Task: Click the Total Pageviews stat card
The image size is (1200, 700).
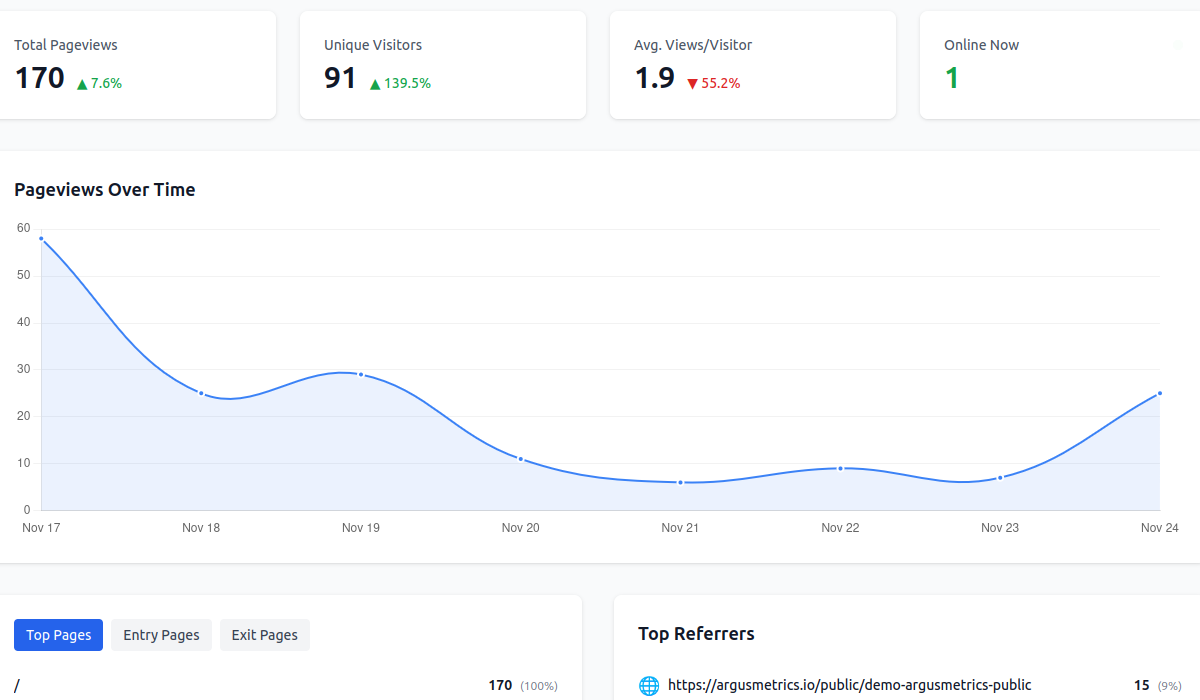Action: pyautogui.click(x=138, y=64)
